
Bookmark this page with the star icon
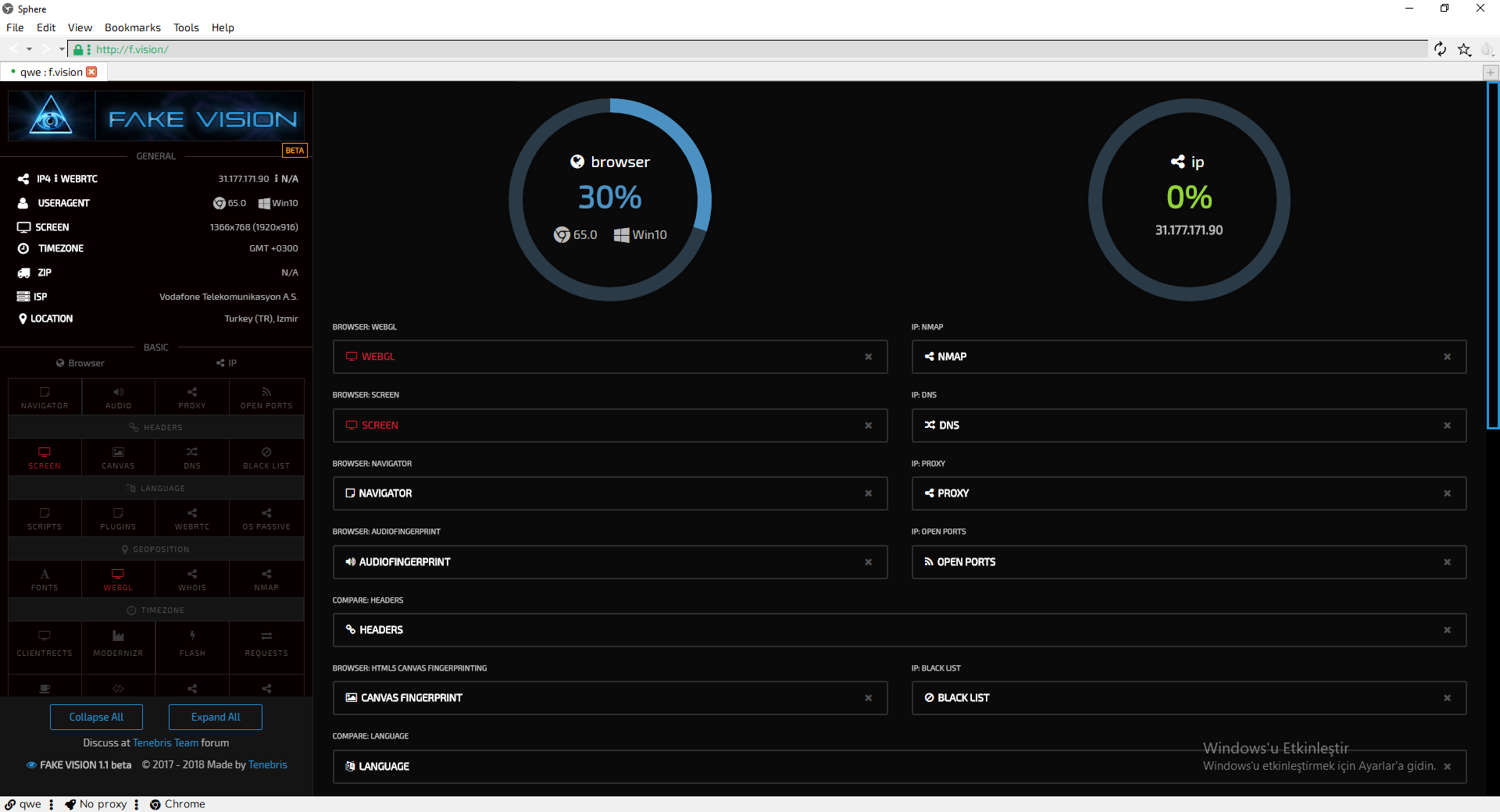[1465, 49]
